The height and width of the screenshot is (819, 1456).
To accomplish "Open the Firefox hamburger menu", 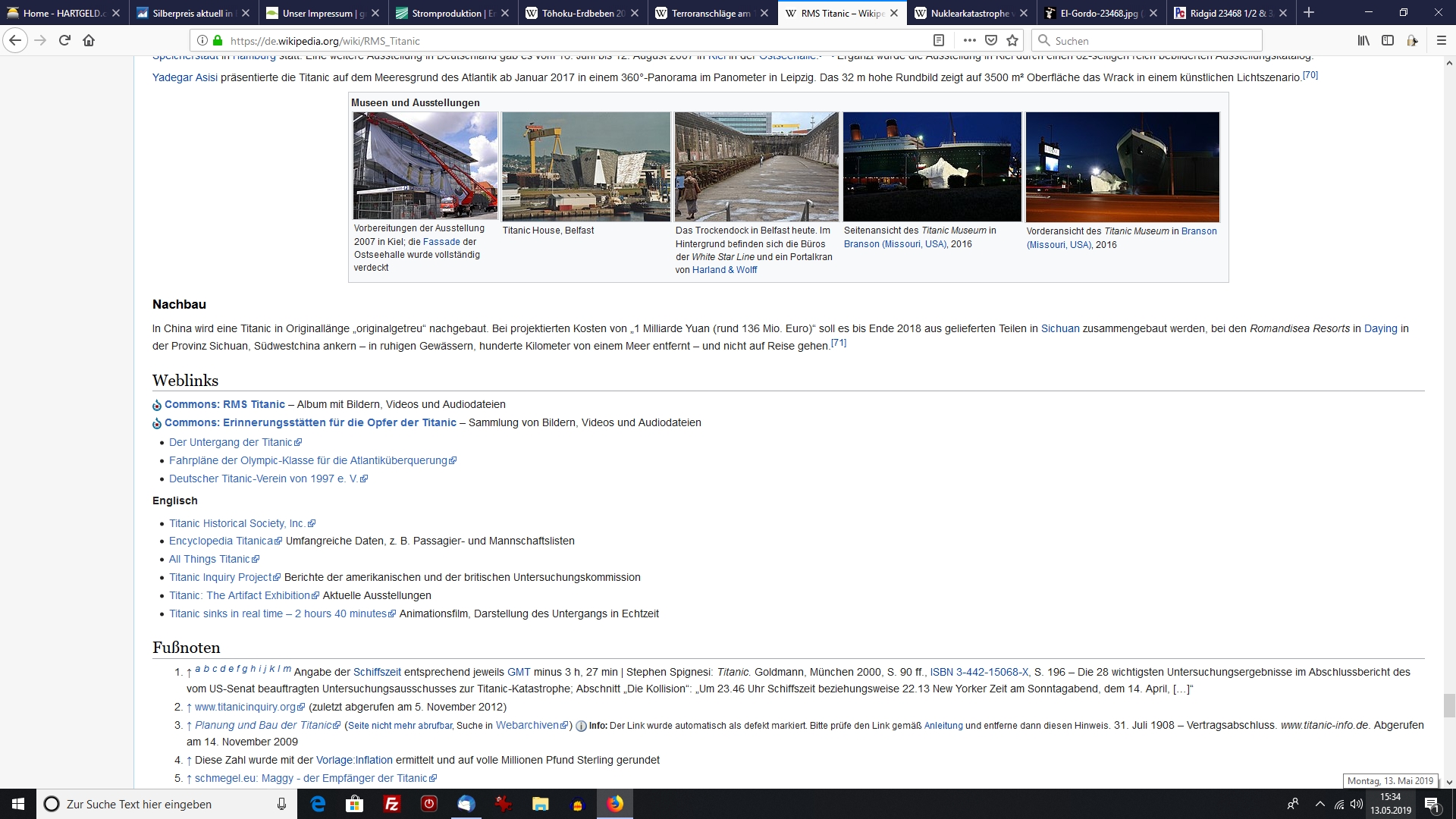I will 1442,41.
